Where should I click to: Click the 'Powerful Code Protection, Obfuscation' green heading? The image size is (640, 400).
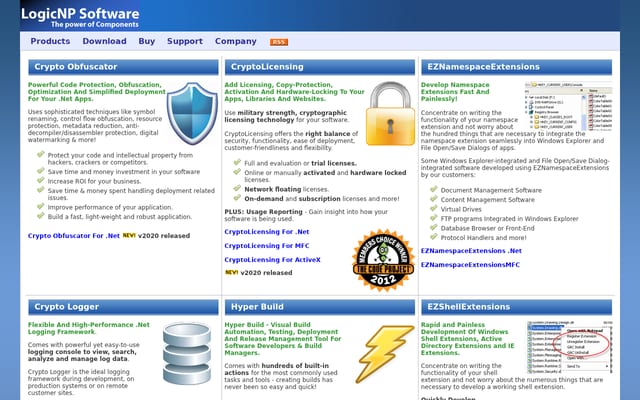coord(97,92)
